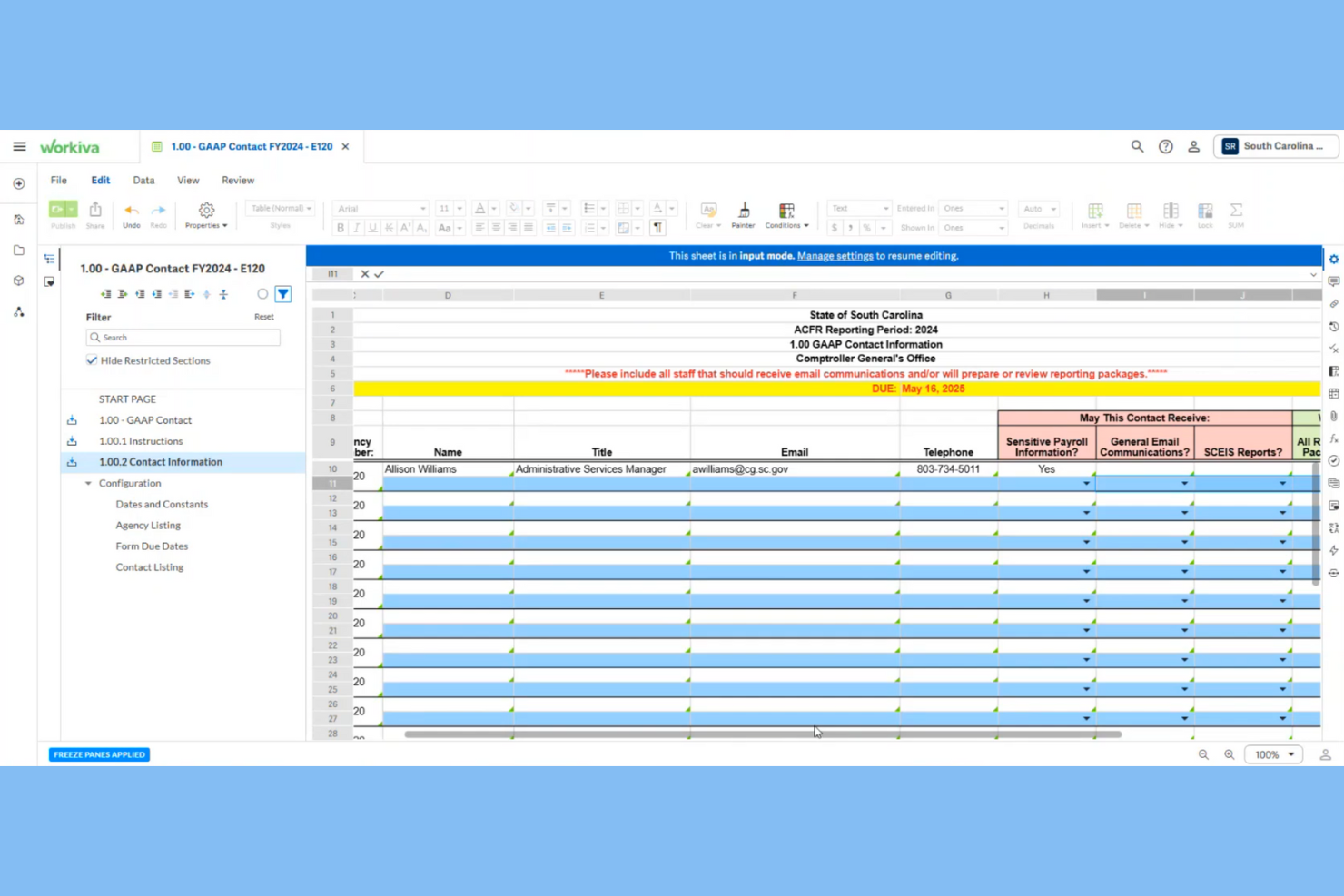Collapse the Configuration tree node
1344x896 pixels.
(x=88, y=484)
